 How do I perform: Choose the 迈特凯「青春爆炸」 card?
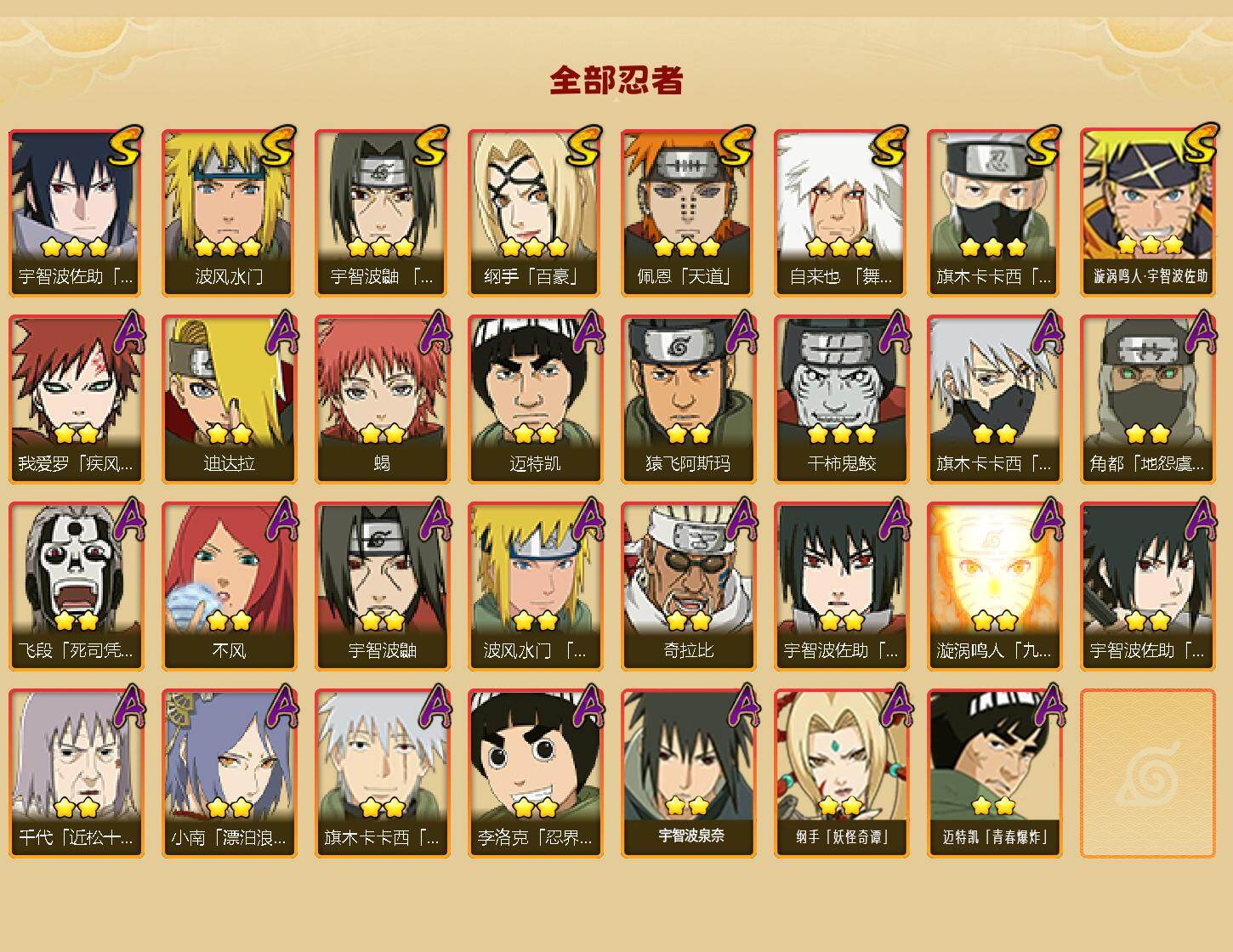[x=994, y=773]
